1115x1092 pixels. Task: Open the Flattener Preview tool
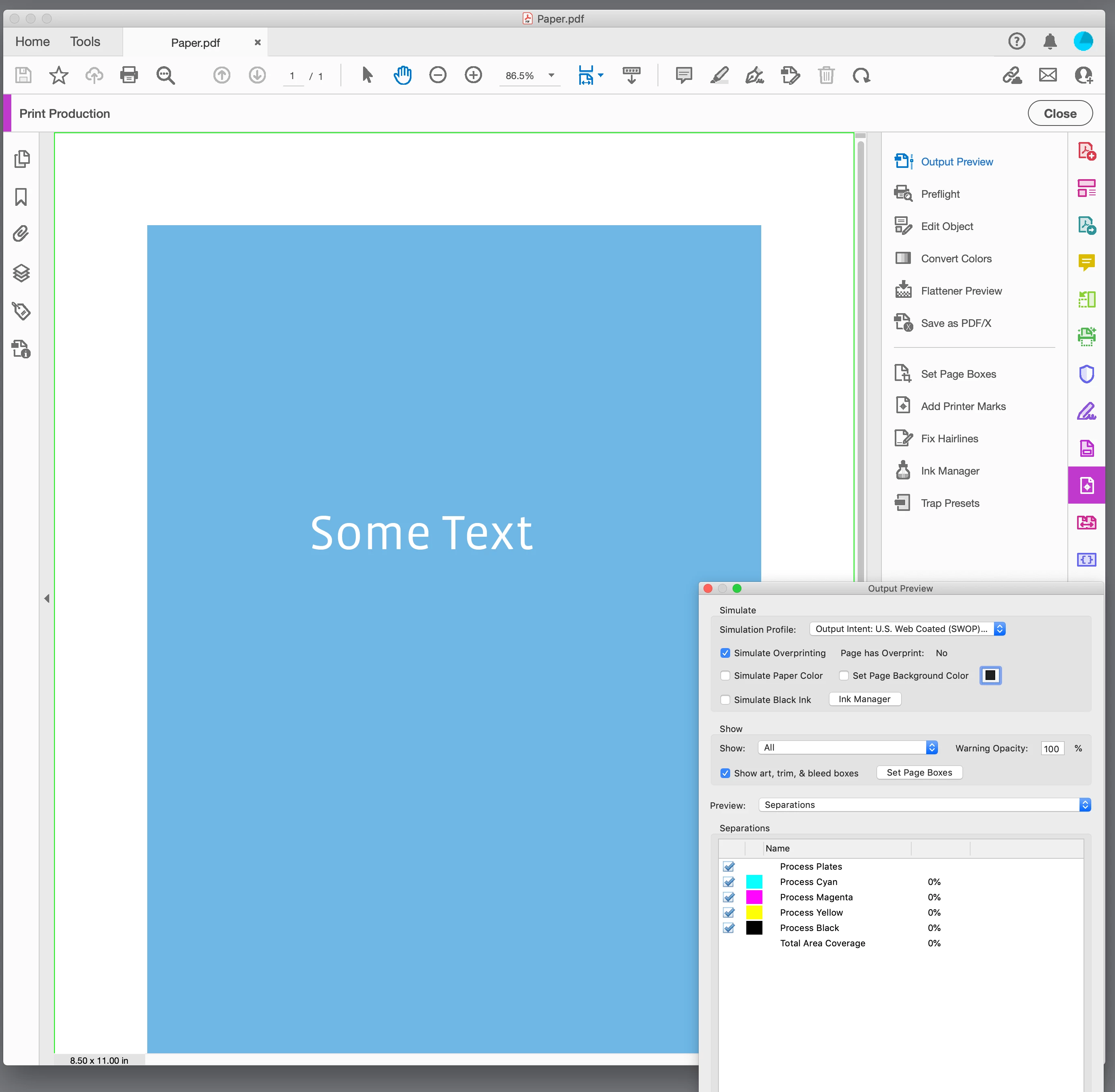pos(961,291)
